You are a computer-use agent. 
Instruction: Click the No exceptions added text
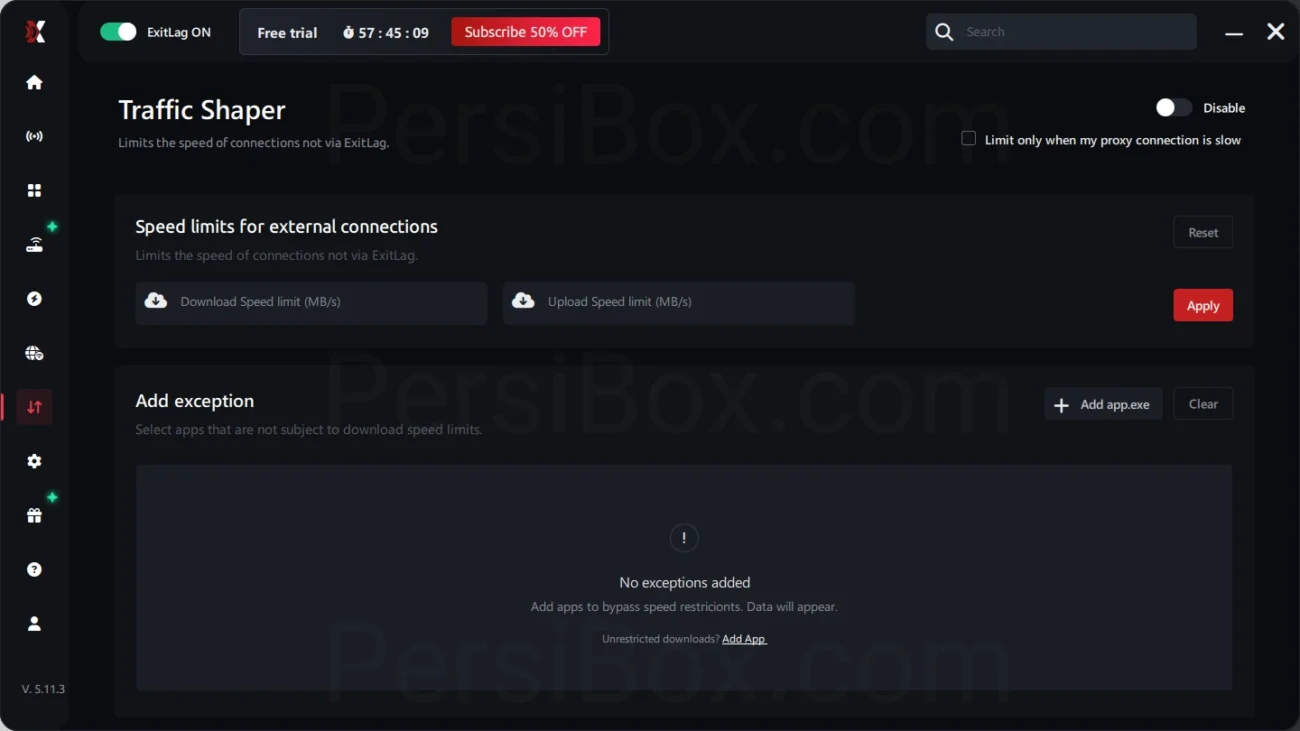pos(685,582)
